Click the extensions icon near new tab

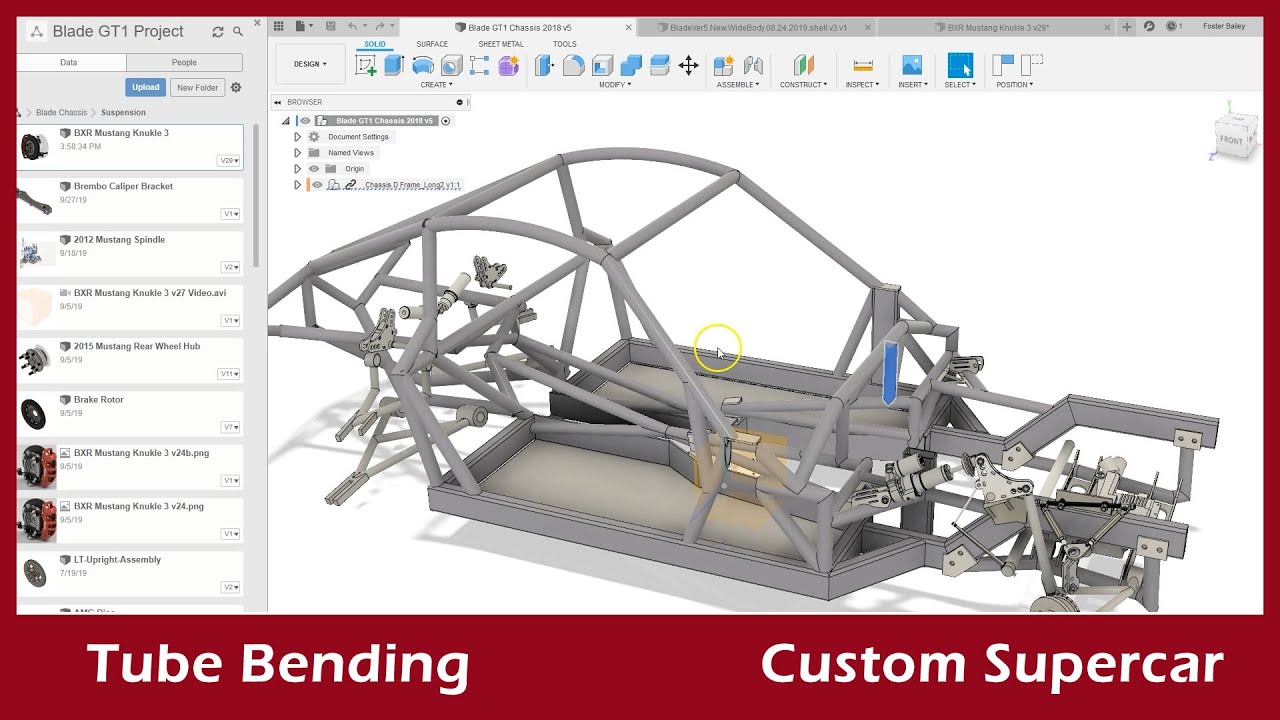click(1149, 26)
